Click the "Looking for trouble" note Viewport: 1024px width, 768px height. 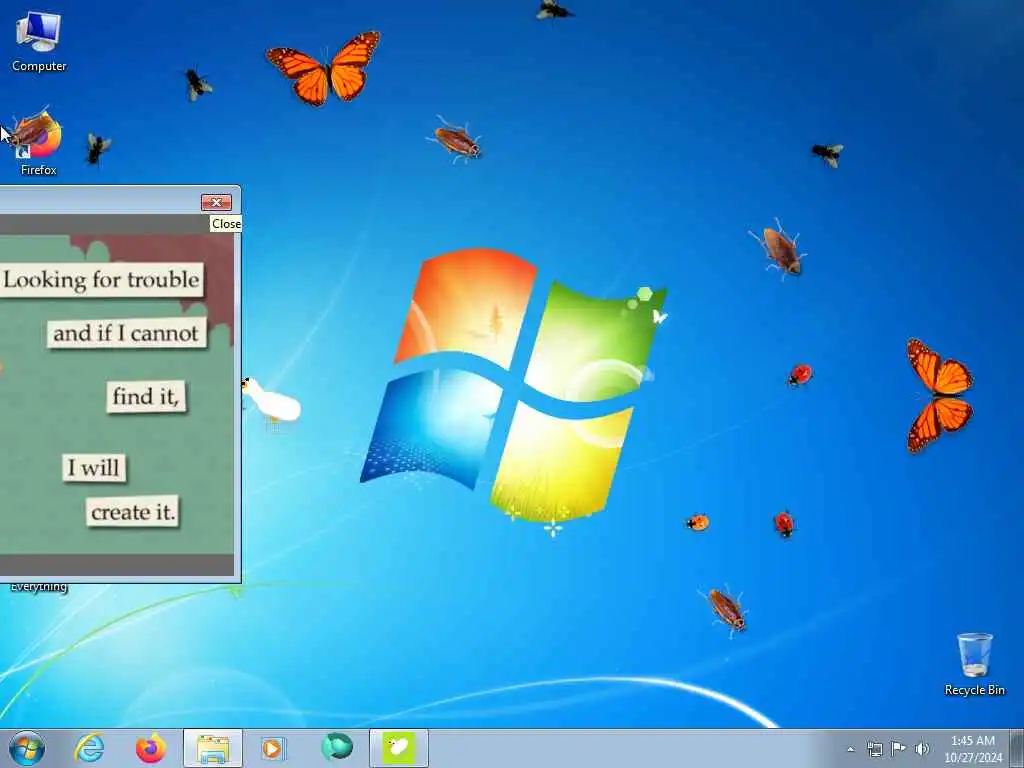(102, 280)
